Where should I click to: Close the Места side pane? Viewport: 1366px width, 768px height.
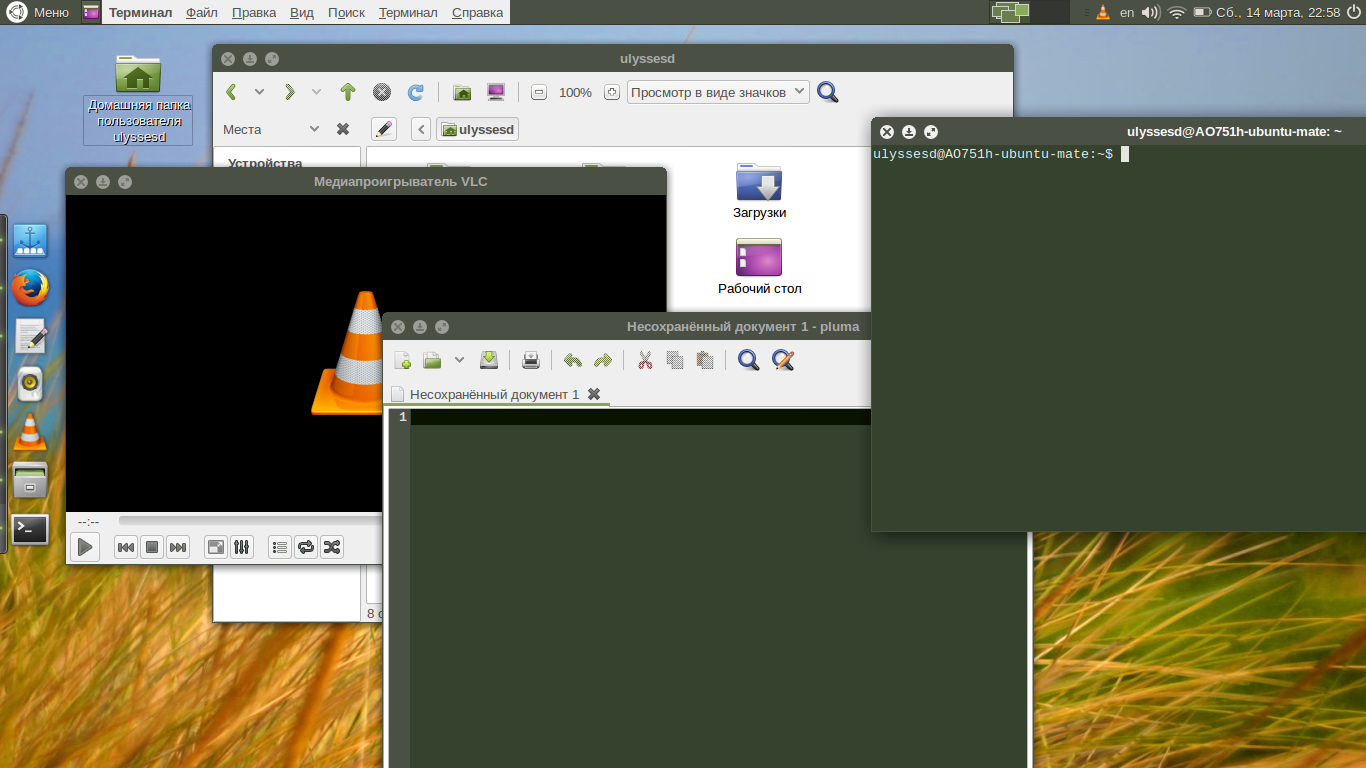(x=342, y=129)
